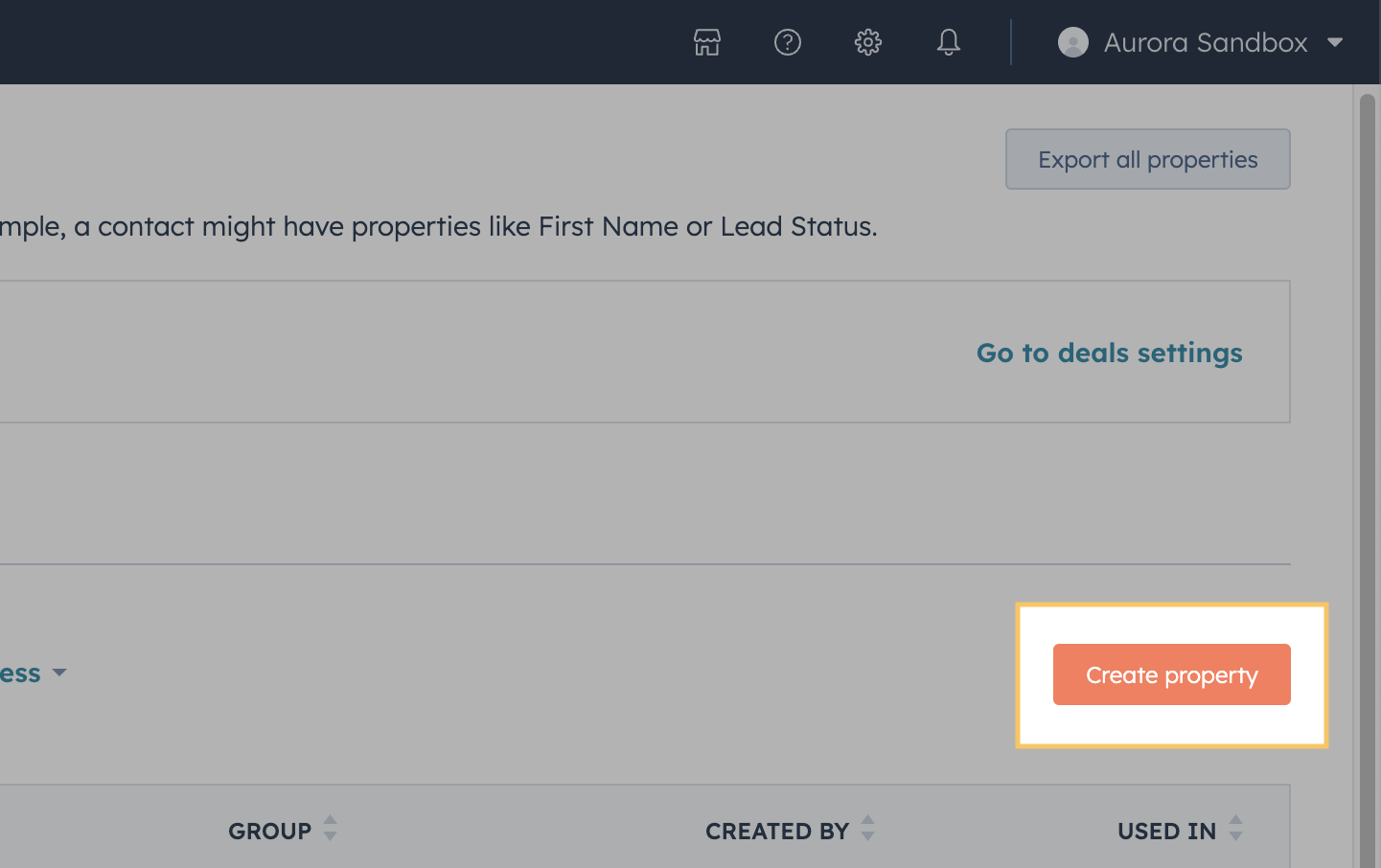The height and width of the screenshot is (868, 1381).
Task: Click the Export all properties button
Action: coord(1148,159)
